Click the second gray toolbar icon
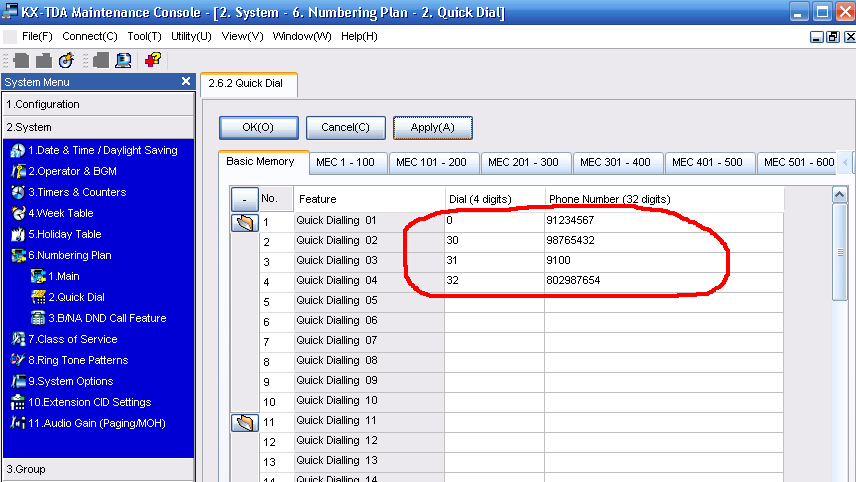 [x=44, y=61]
